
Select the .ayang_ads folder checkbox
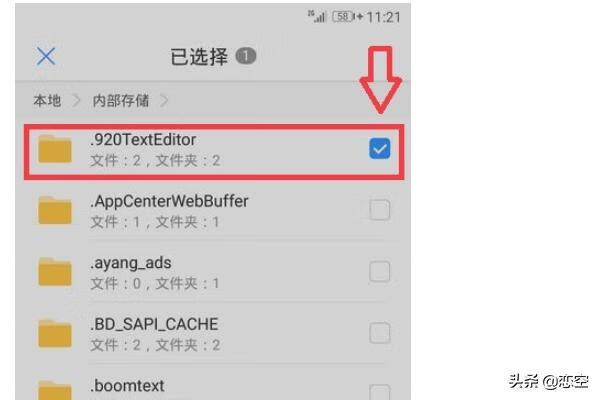380,271
